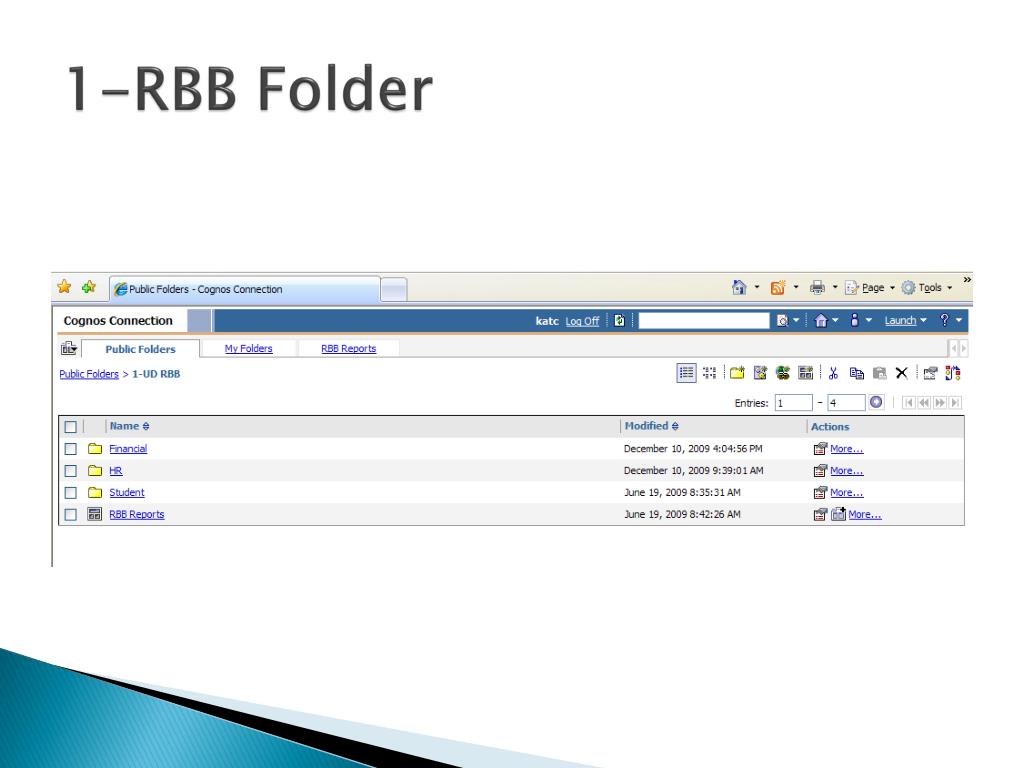Open the My Area dropdown arrow

[x=869, y=320]
